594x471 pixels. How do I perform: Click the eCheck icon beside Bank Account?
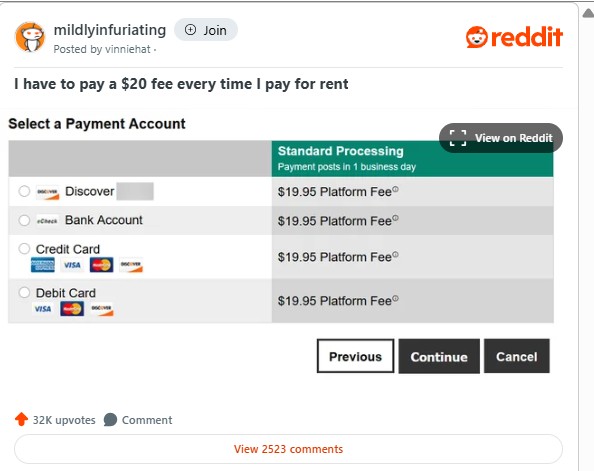[x=47, y=221]
